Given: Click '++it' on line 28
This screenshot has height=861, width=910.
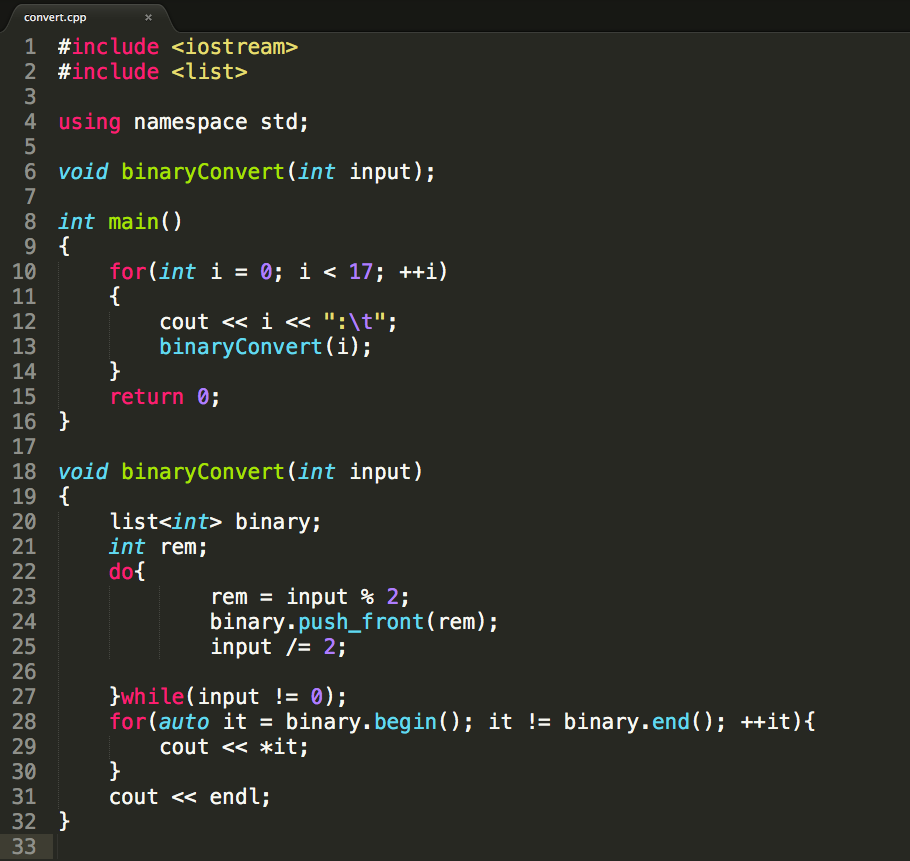Looking at the screenshot, I should pos(765,722).
